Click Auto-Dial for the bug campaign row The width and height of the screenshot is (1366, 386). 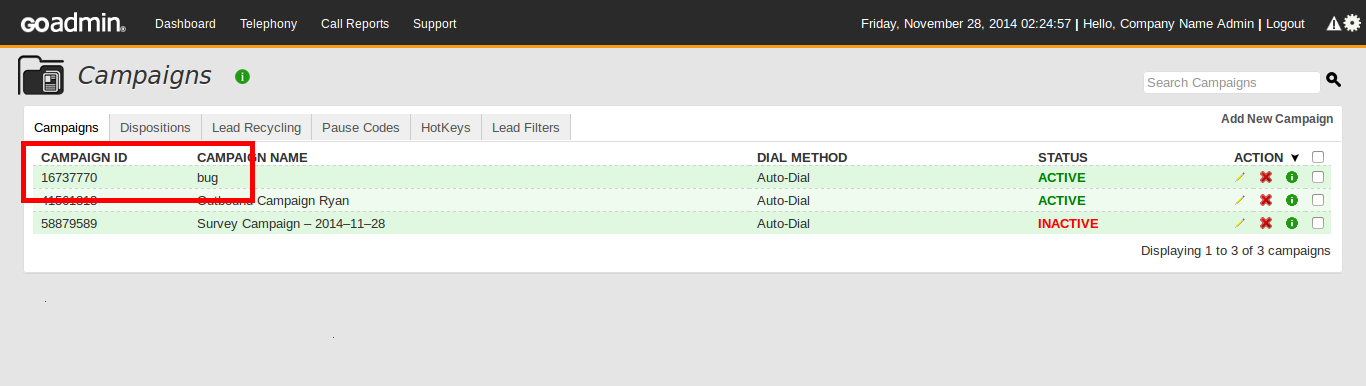click(783, 177)
